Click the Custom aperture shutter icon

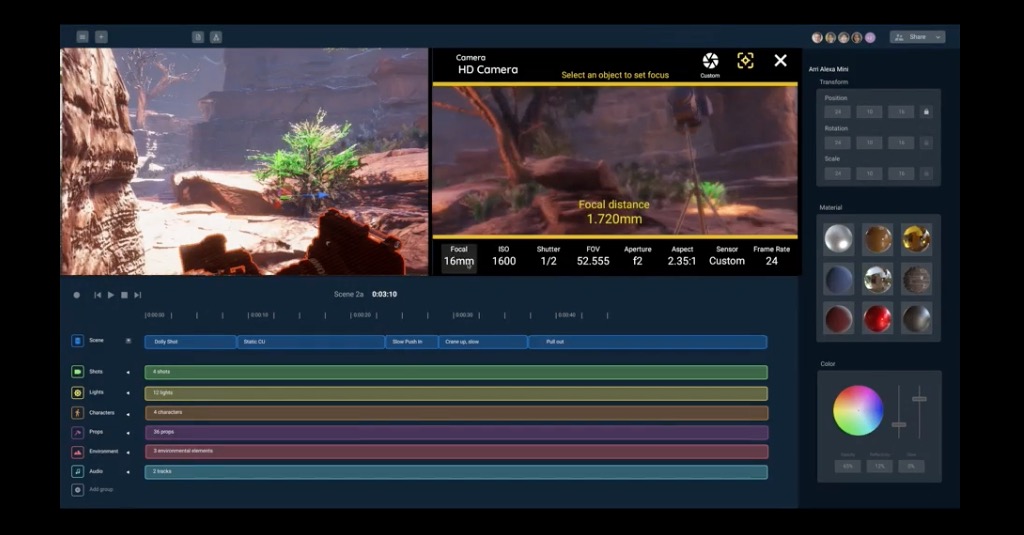[x=710, y=61]
